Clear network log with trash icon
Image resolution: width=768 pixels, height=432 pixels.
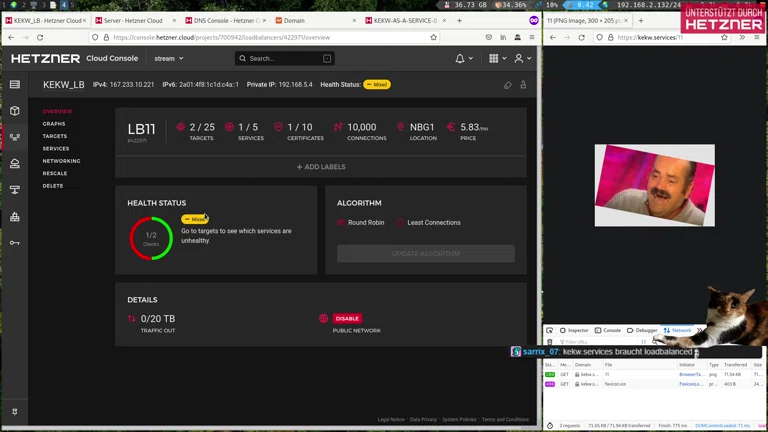[550, 342]
